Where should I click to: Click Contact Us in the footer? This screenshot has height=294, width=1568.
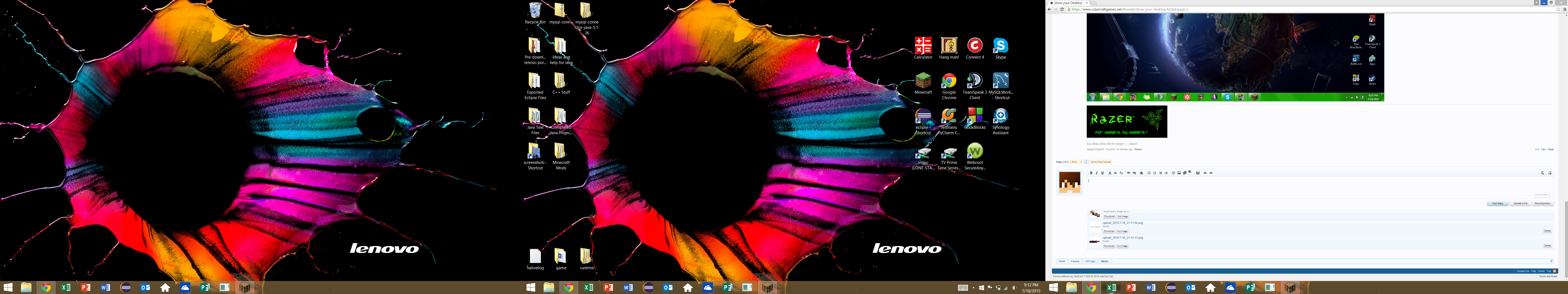pyautogui.click(x=1523, y=271)
